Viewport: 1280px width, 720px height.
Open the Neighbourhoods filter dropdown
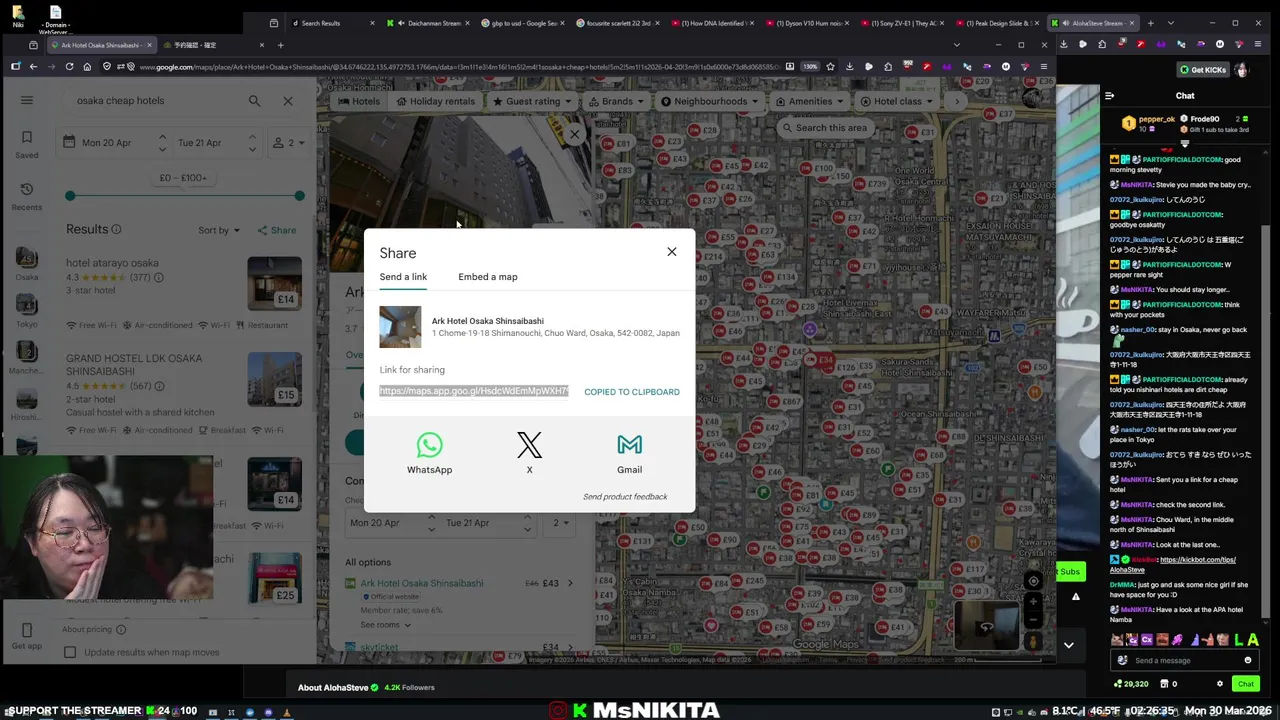tap(709, 101)
